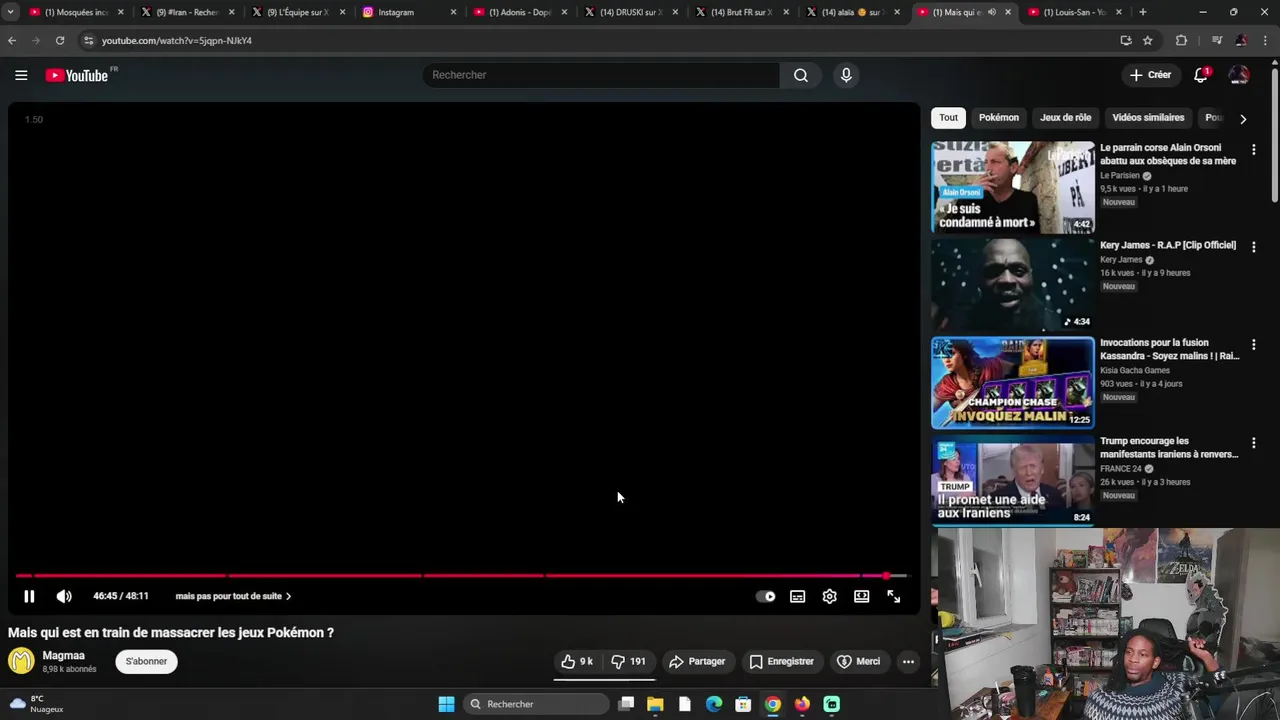Enter full screen mode
This screenshot has width=1280, height=720.
894,596
